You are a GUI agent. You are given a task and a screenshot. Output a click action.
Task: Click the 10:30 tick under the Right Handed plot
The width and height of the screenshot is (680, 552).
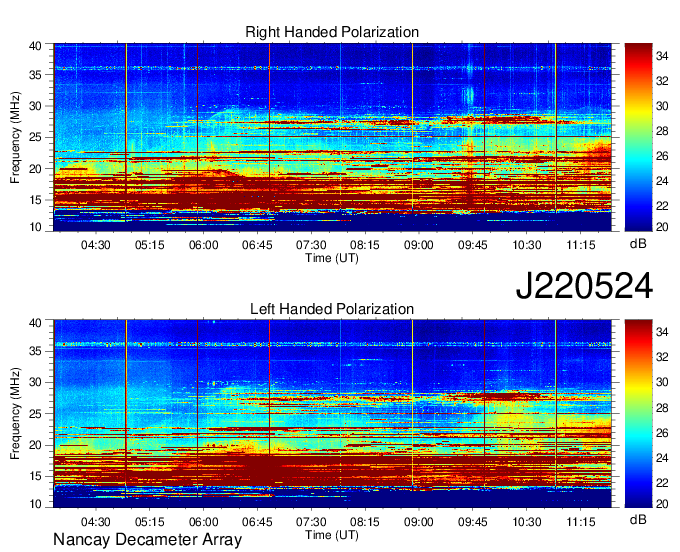527,245
